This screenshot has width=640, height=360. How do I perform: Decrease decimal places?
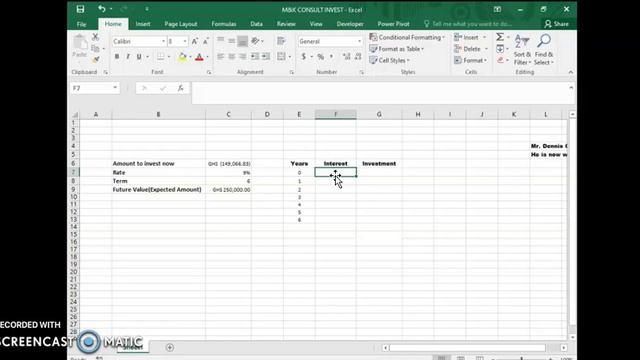(358, 57)
